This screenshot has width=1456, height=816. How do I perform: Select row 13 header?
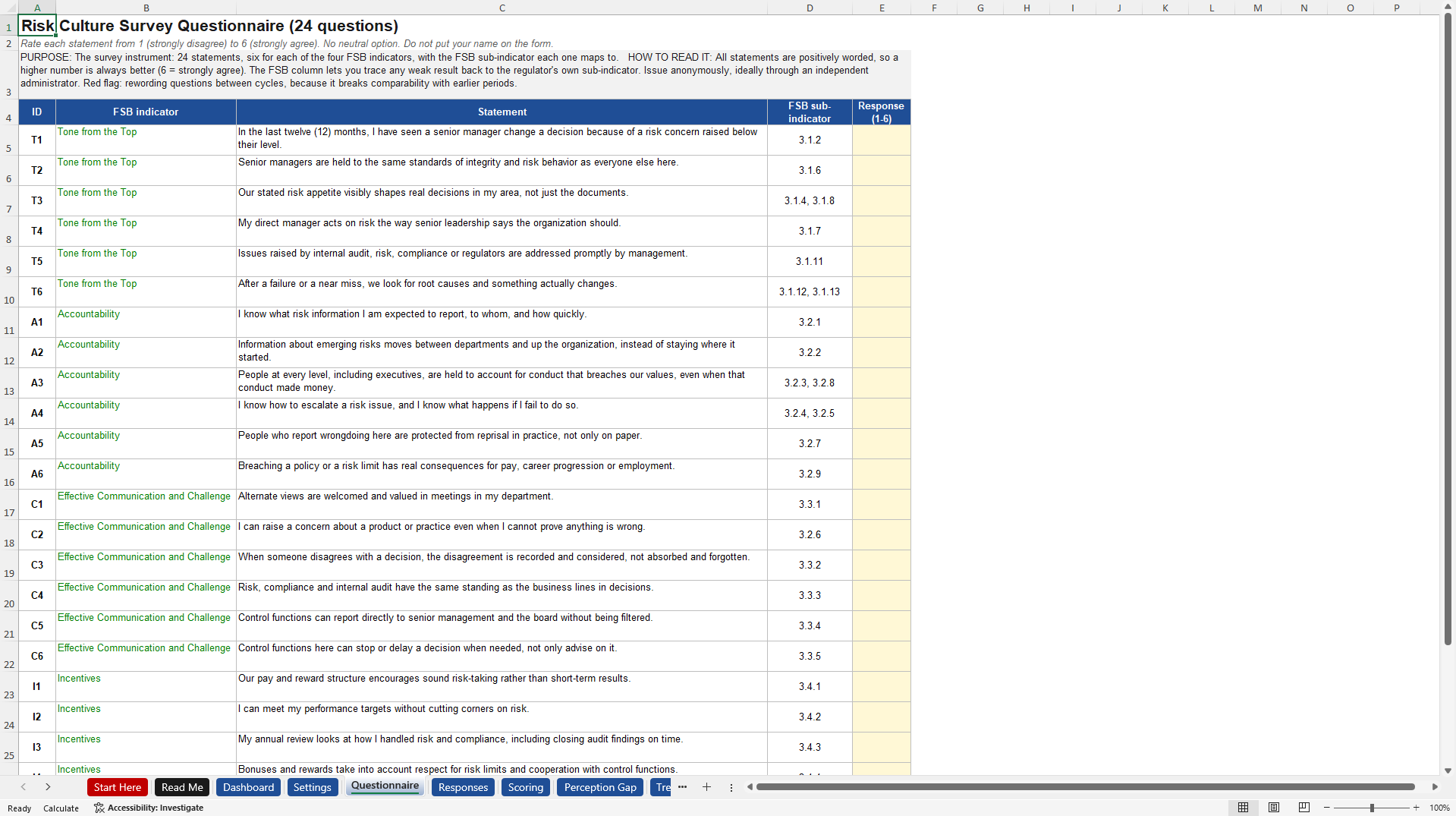click(9, 383)
